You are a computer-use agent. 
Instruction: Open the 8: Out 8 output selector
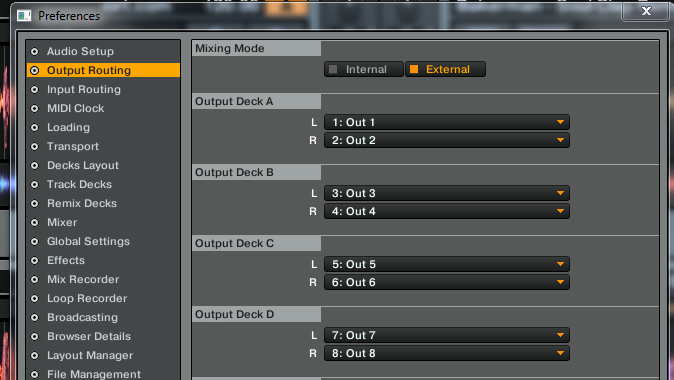click(x=447, y=353)
